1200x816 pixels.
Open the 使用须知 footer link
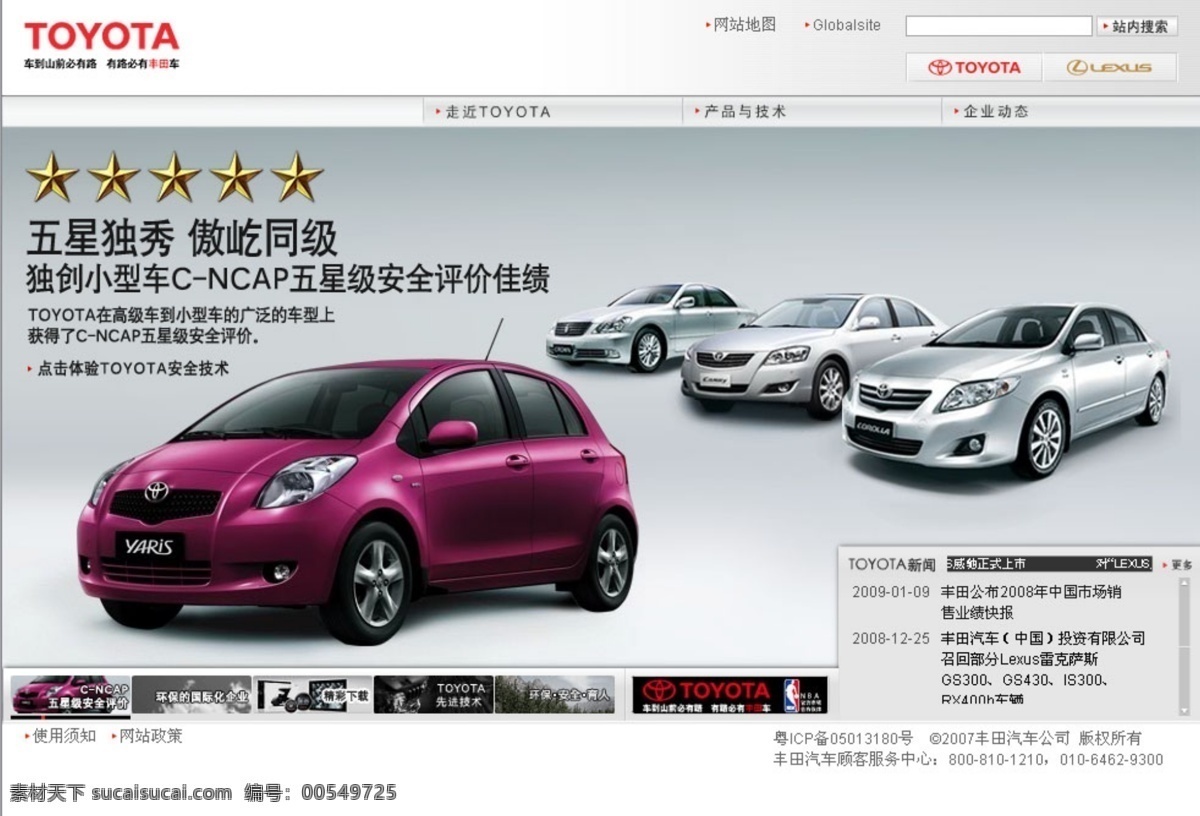(64, 736)
